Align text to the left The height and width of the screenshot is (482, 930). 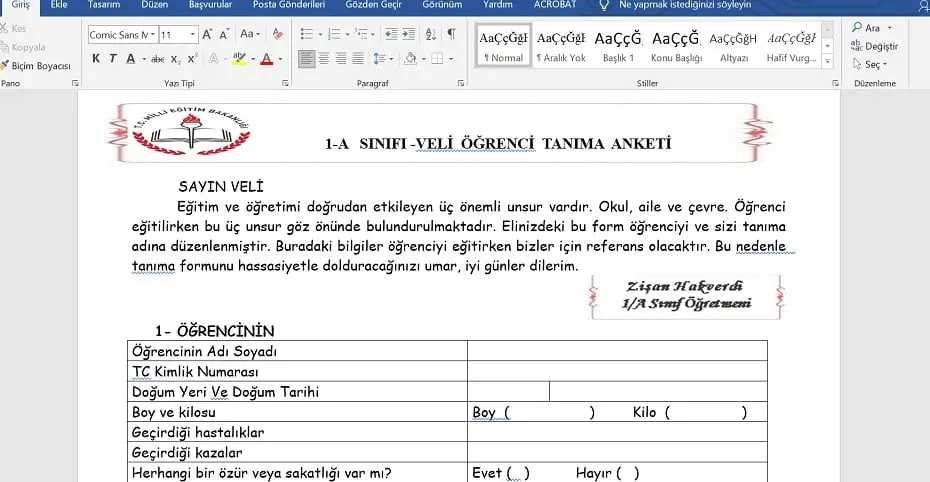click(306, 59)
